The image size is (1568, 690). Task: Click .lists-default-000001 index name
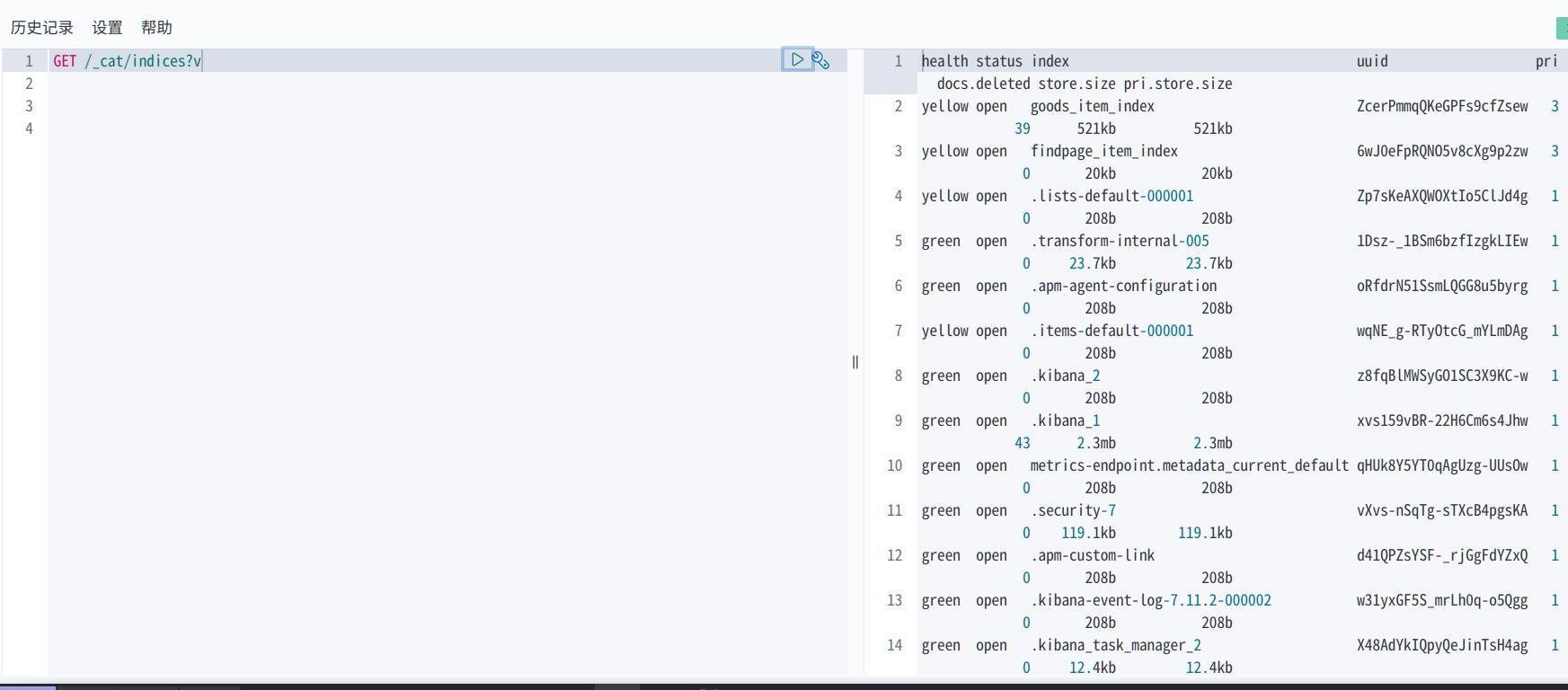1112,196
